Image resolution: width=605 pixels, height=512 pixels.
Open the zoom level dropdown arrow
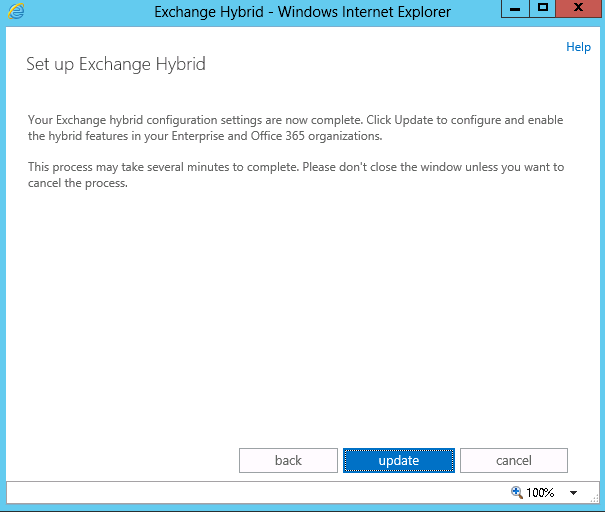(573, 493)
